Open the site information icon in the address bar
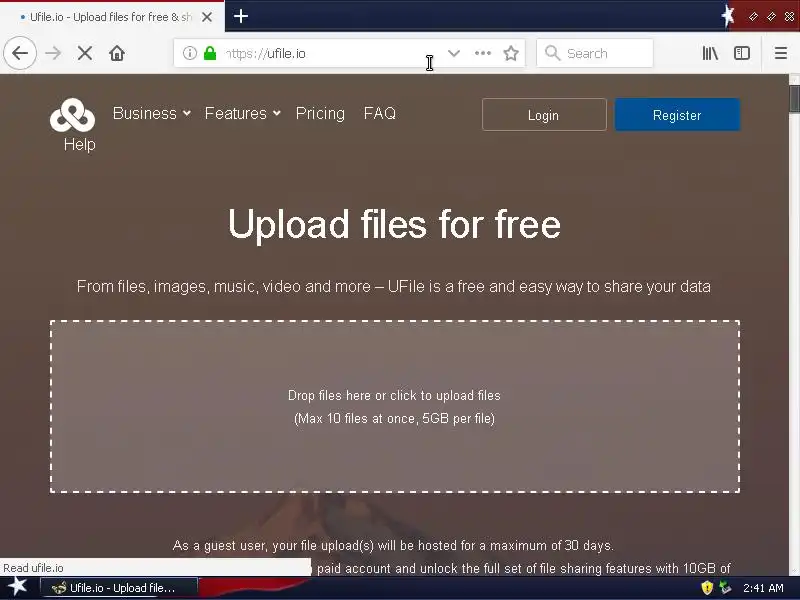This screenshot has height=600, width=800. point(189,53)
